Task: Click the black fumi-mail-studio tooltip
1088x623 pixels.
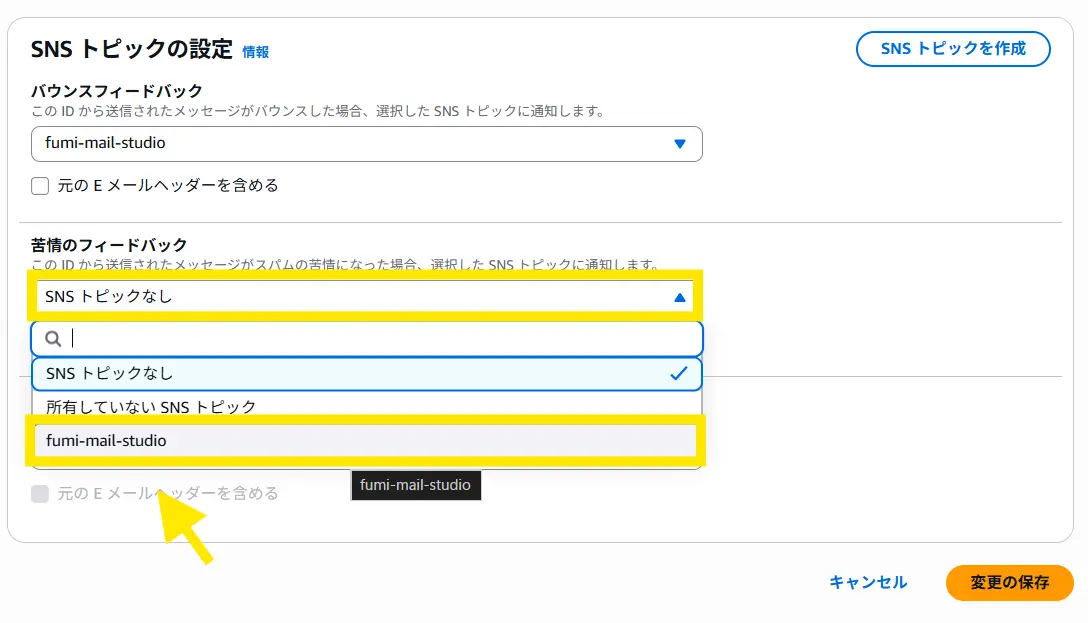Action: pos(416,485)
